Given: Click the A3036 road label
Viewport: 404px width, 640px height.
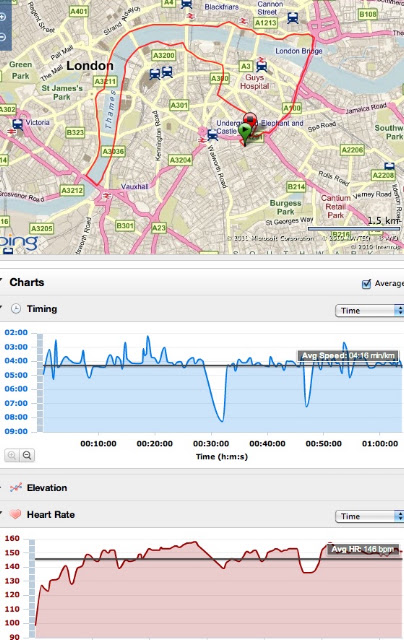Looking at the screenshot, I should tap(113, 151).
